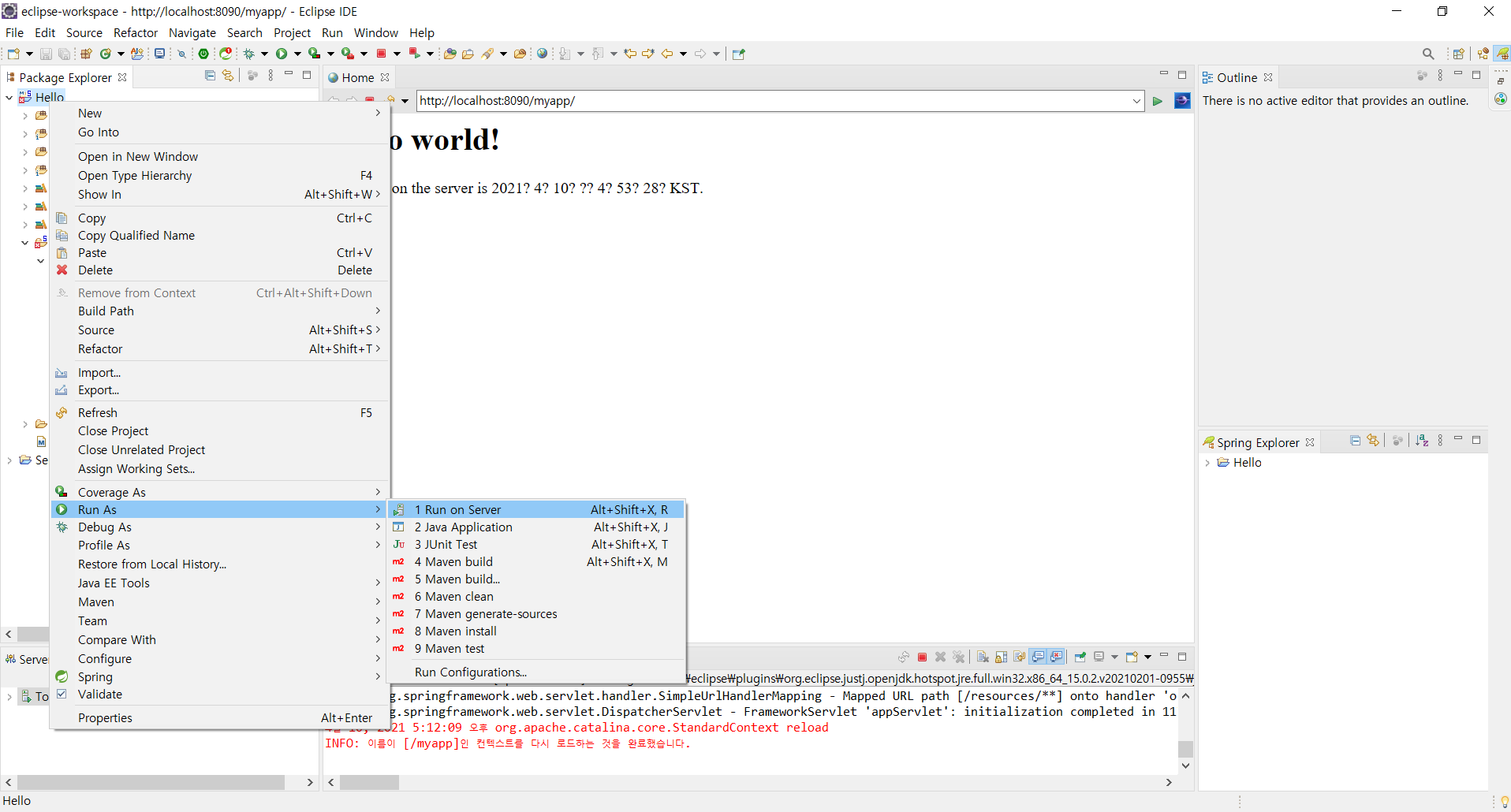Click Package Explorer horizontal scrollbar thumb
The image size is (1511, 812).
coord(151,783)
